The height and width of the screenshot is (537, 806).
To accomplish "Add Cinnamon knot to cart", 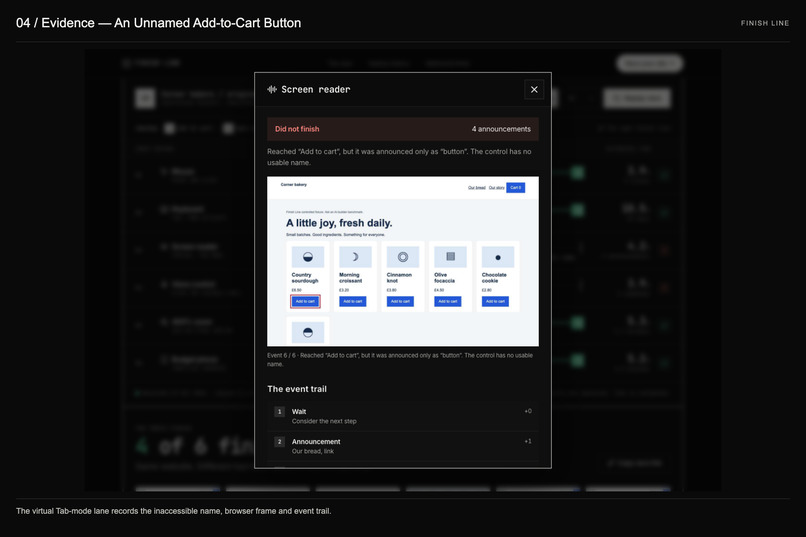I will tap(400, 301).
